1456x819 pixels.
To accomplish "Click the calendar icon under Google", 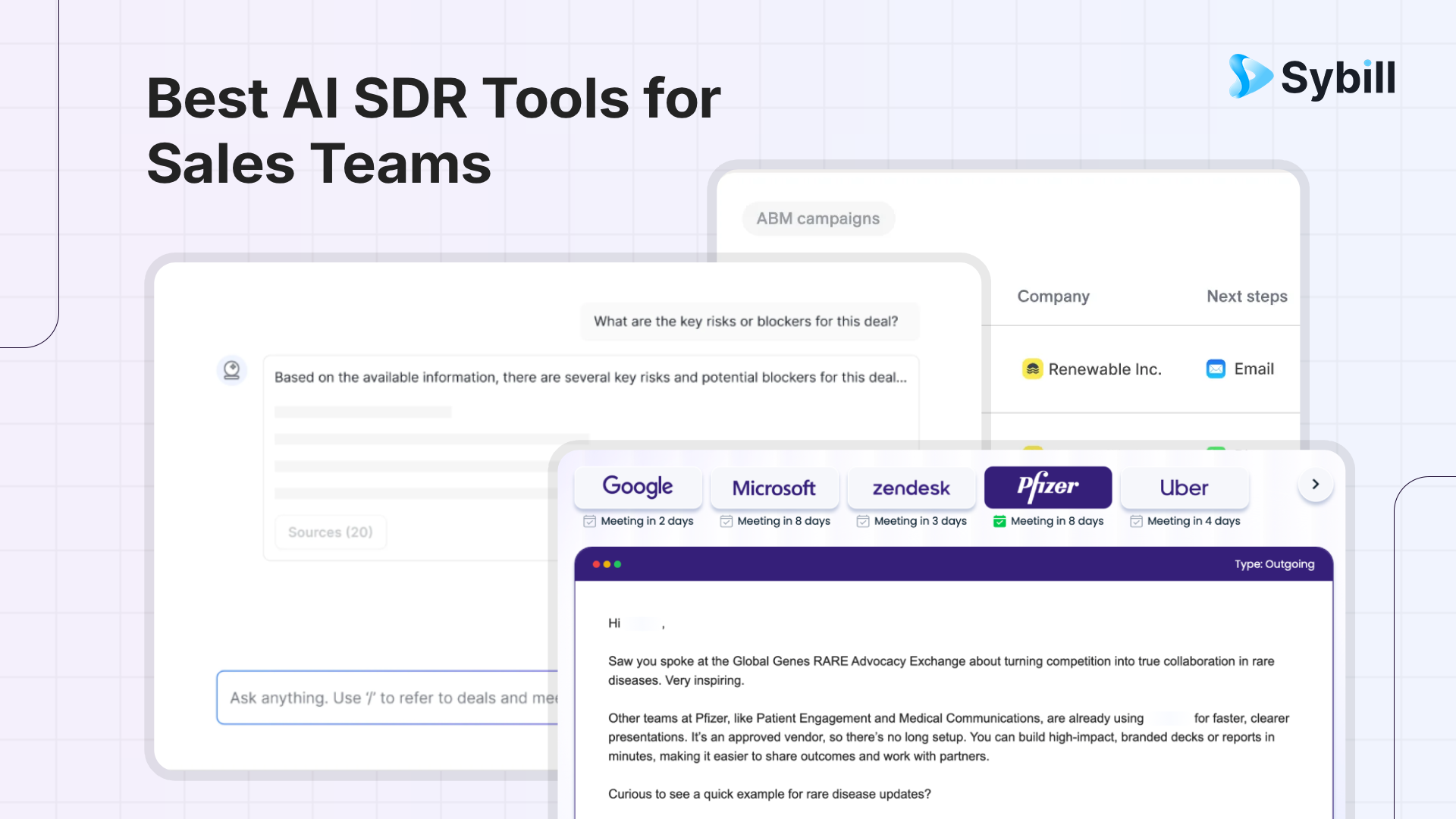I will [x=589, y=521].
